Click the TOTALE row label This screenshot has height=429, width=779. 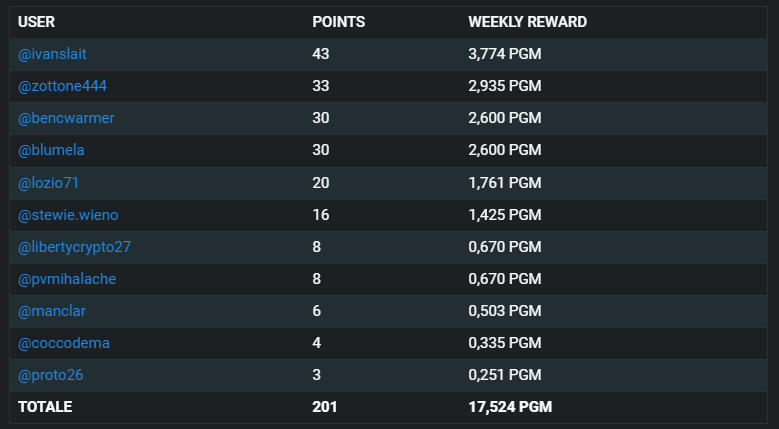click(45, 407)
